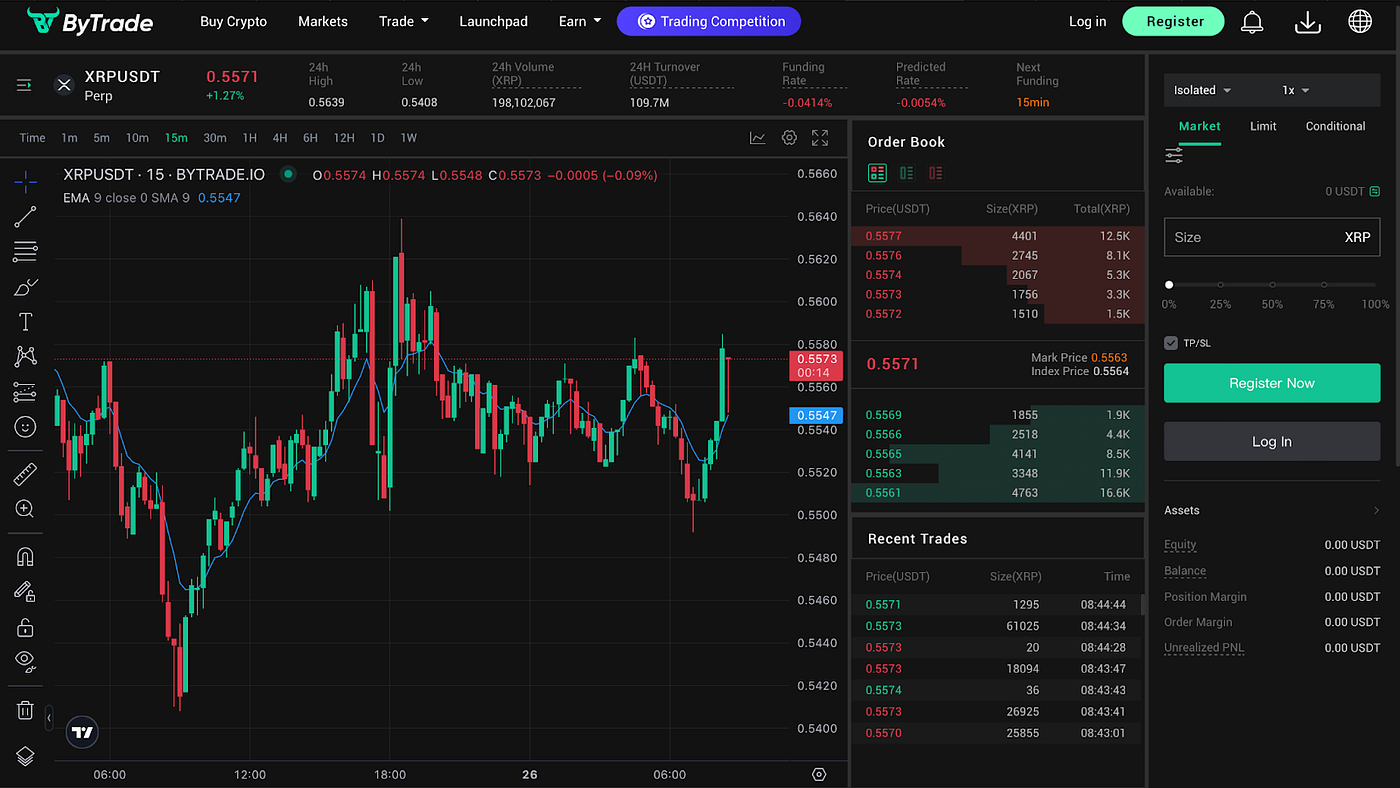The image size is (1400, 788).
Task: Select the Crosshair cursor tool
Action: click(x=24, y=182)
